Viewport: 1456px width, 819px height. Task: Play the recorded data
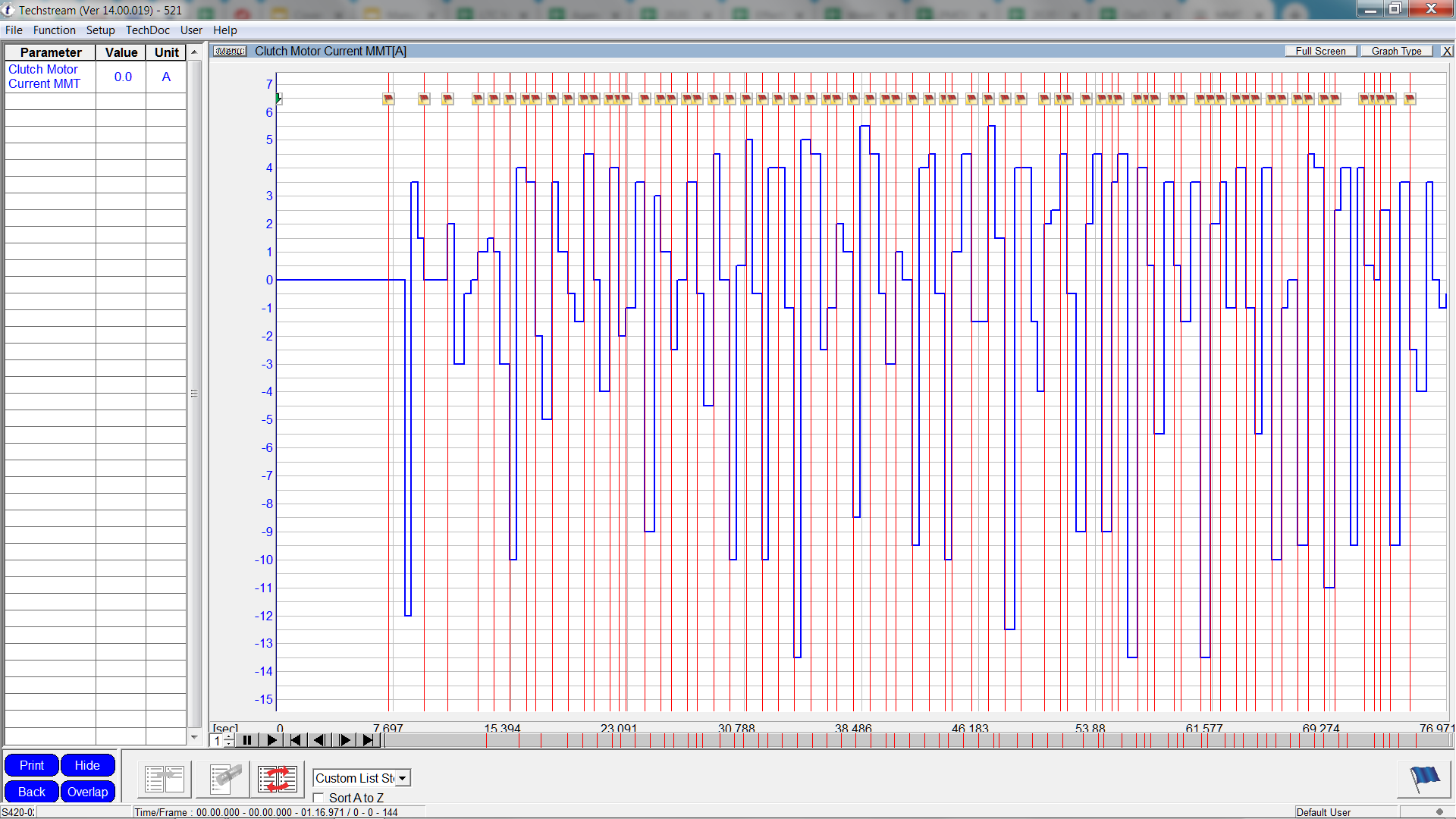click(x=271, y=740)
